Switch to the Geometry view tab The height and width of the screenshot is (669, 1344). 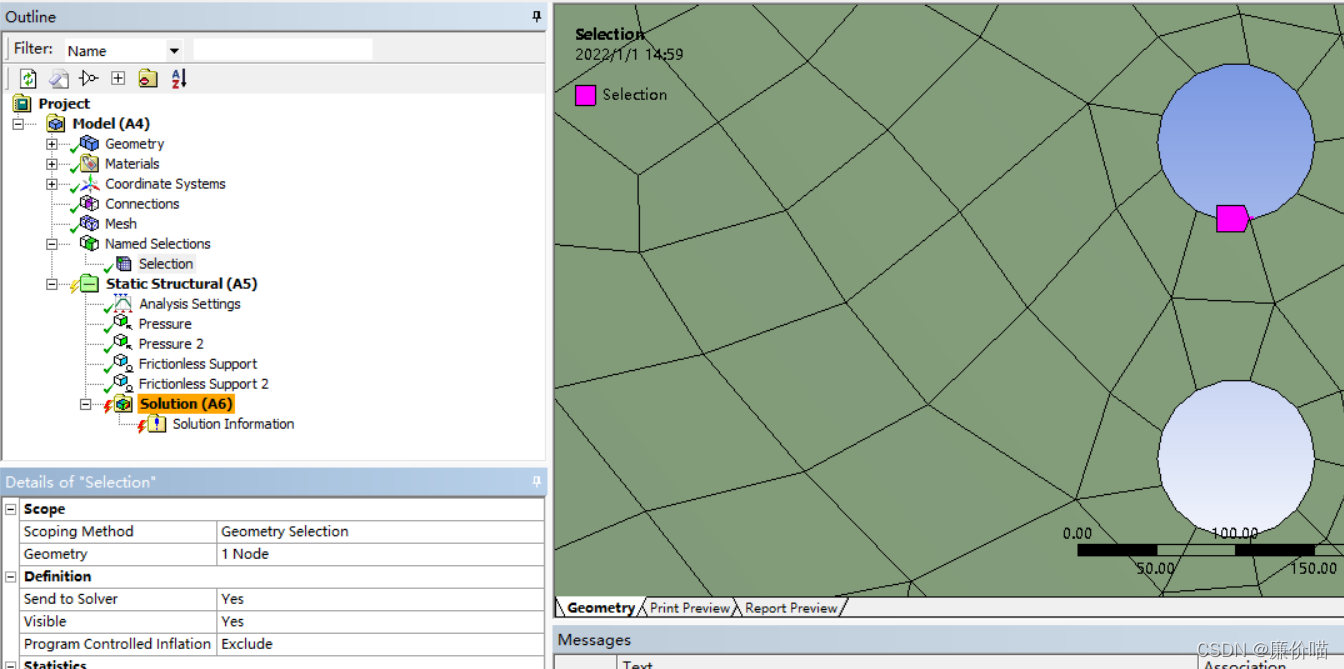600,608
